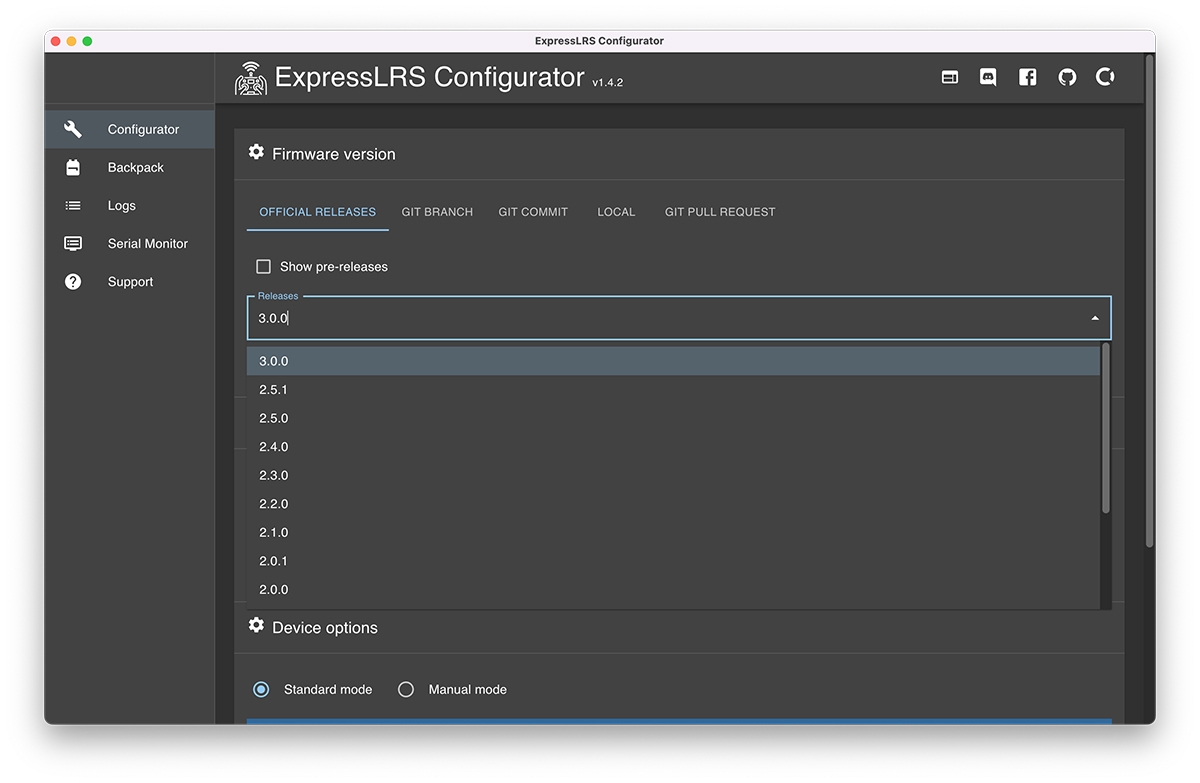Choose release 2.3.0 from the list

673,475
